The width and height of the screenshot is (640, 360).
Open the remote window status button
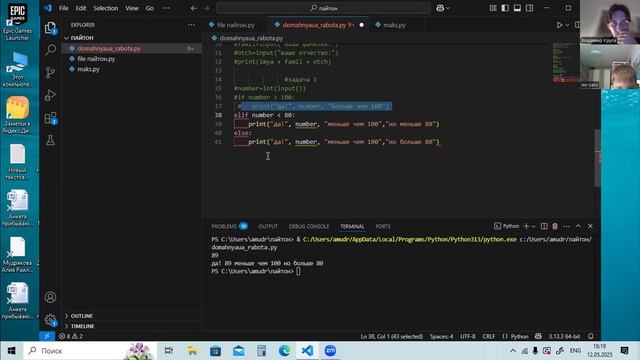(47, 336)
